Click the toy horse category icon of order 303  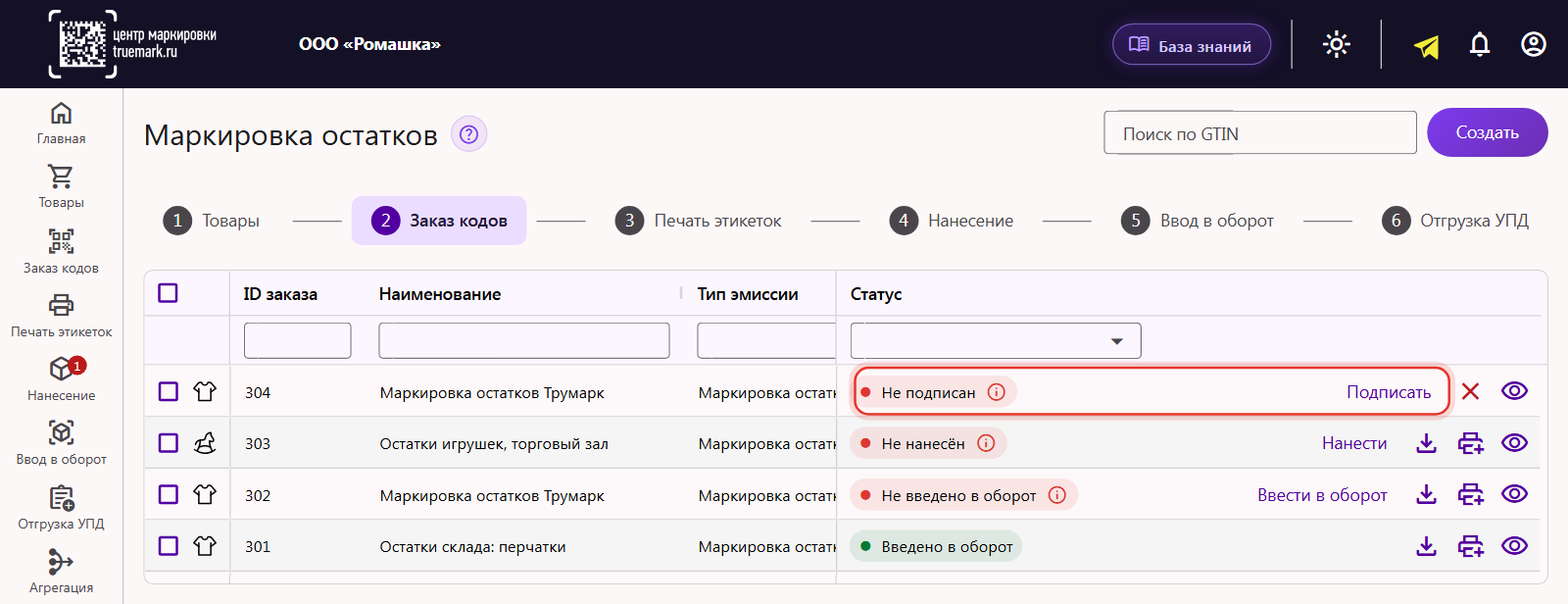click(x=204, y=443)
